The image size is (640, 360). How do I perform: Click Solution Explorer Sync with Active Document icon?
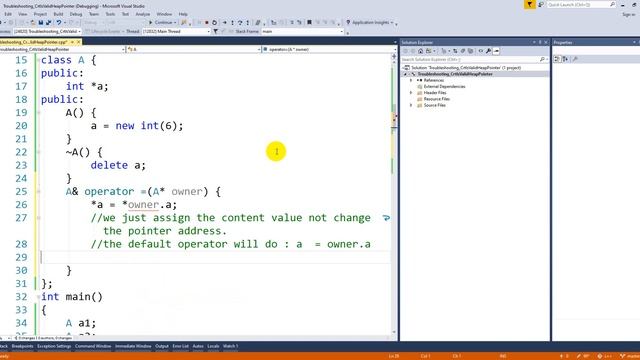pos(455,51)
